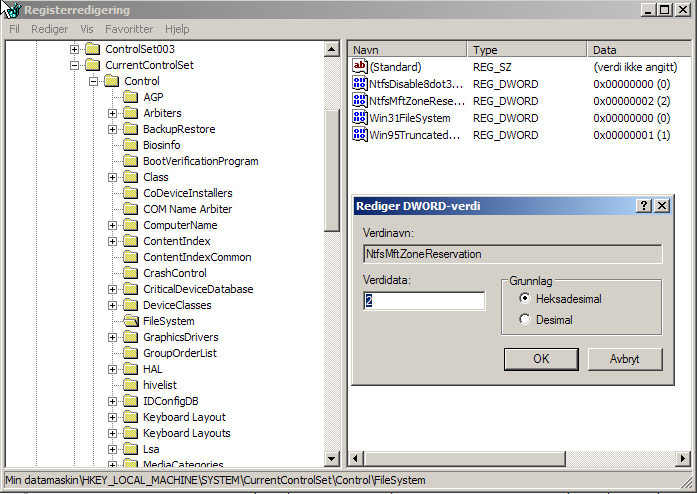The image size is (697, 494).
Task: Click the Verdidata input field
Action: [x=424, y=301]
